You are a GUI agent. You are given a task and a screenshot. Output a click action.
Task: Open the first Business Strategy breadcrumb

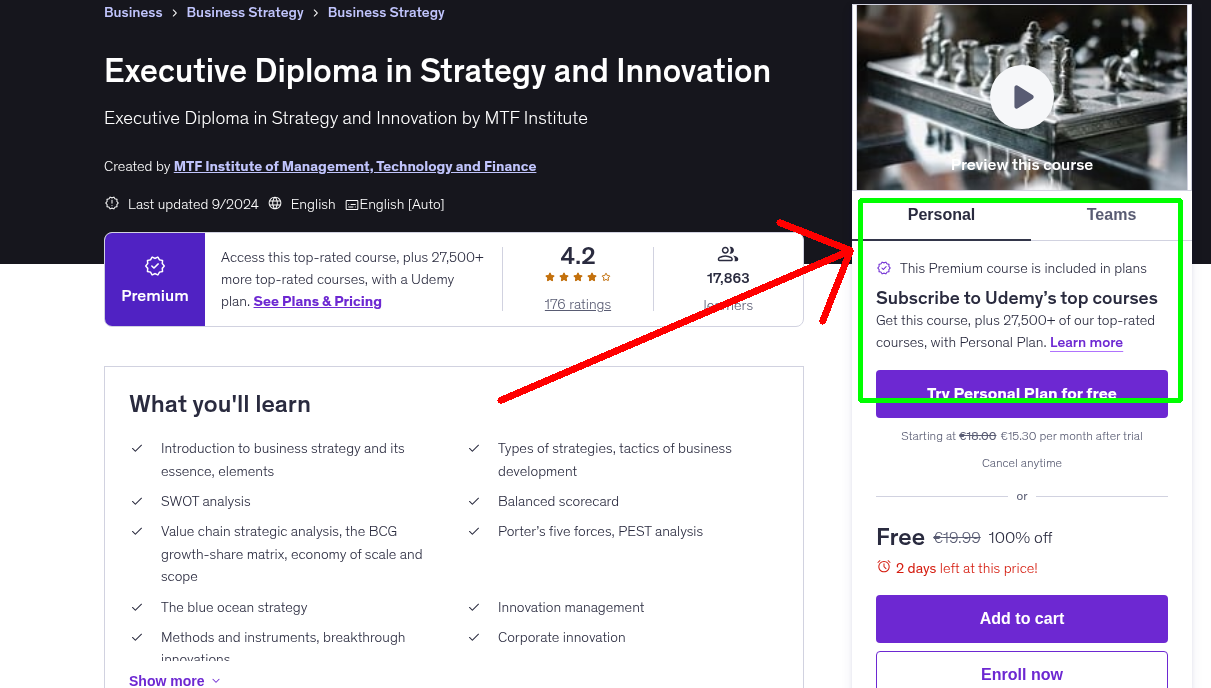coord(245,13)
